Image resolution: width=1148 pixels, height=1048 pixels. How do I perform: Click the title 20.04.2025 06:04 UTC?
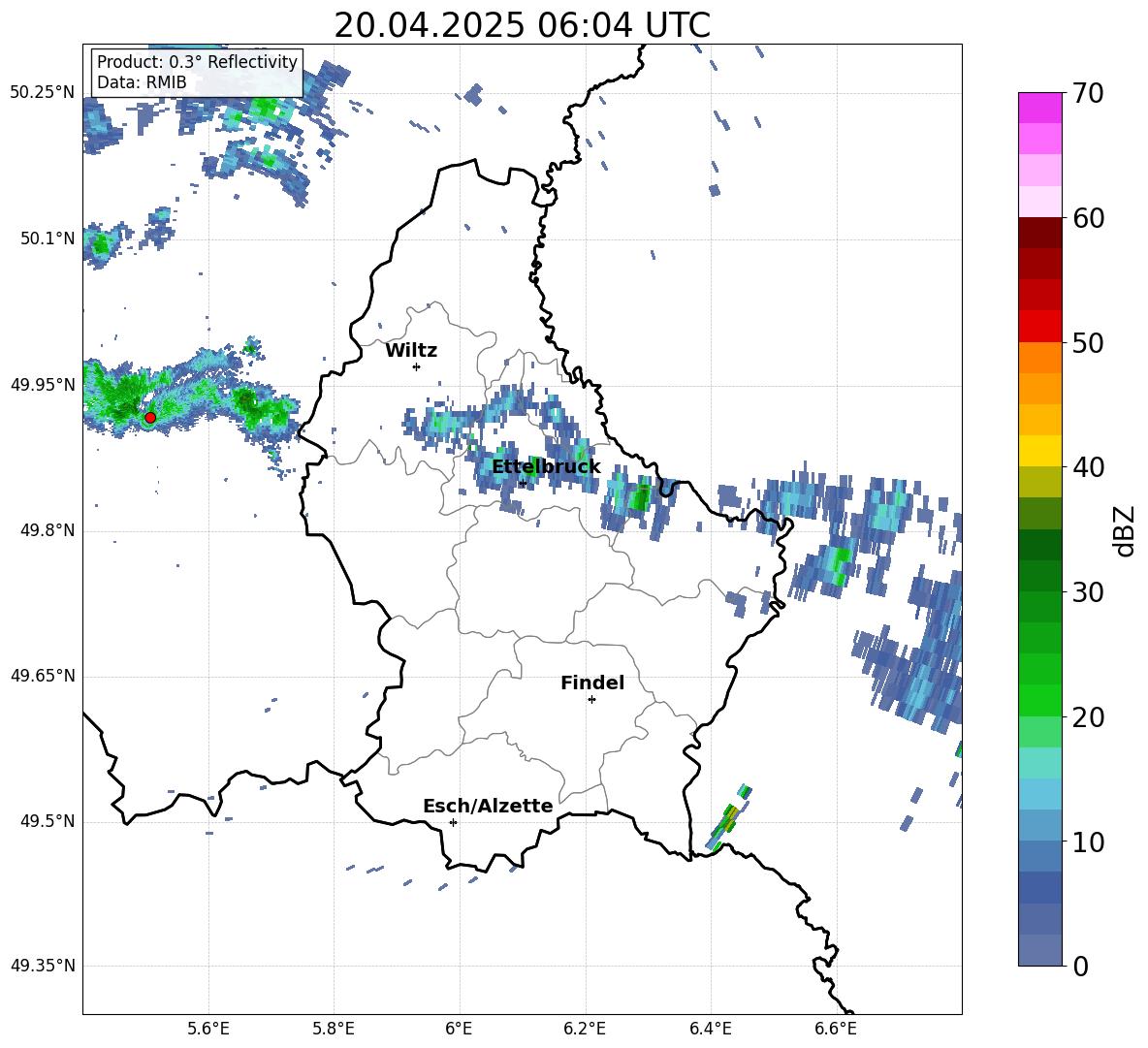point(522,25)
